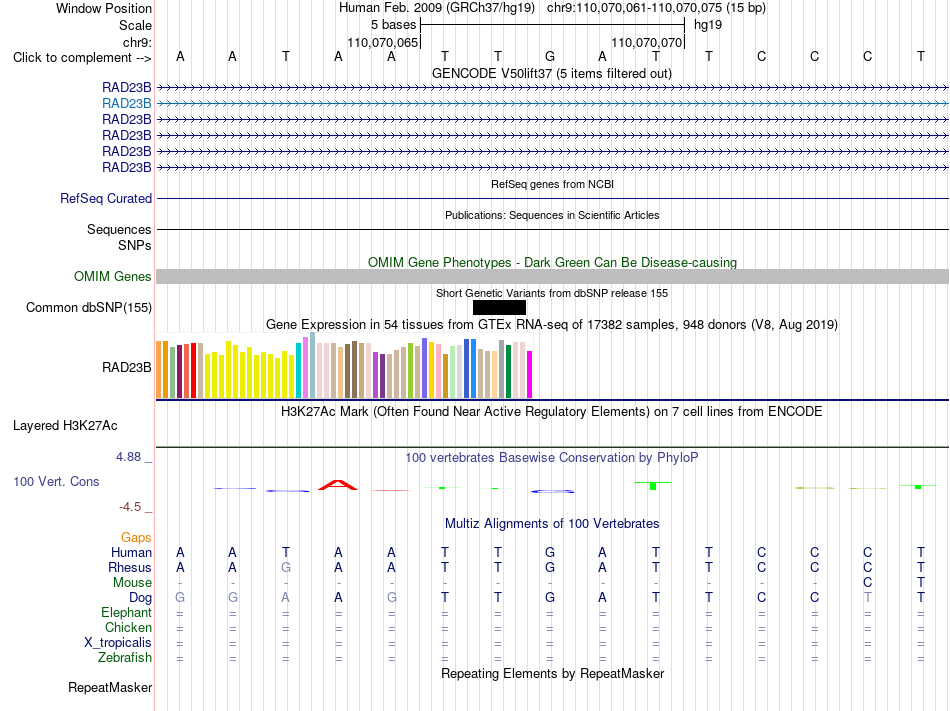Click the G base in the complement sequence row
The image size is (950, 711).
click(x=550, y=56)
